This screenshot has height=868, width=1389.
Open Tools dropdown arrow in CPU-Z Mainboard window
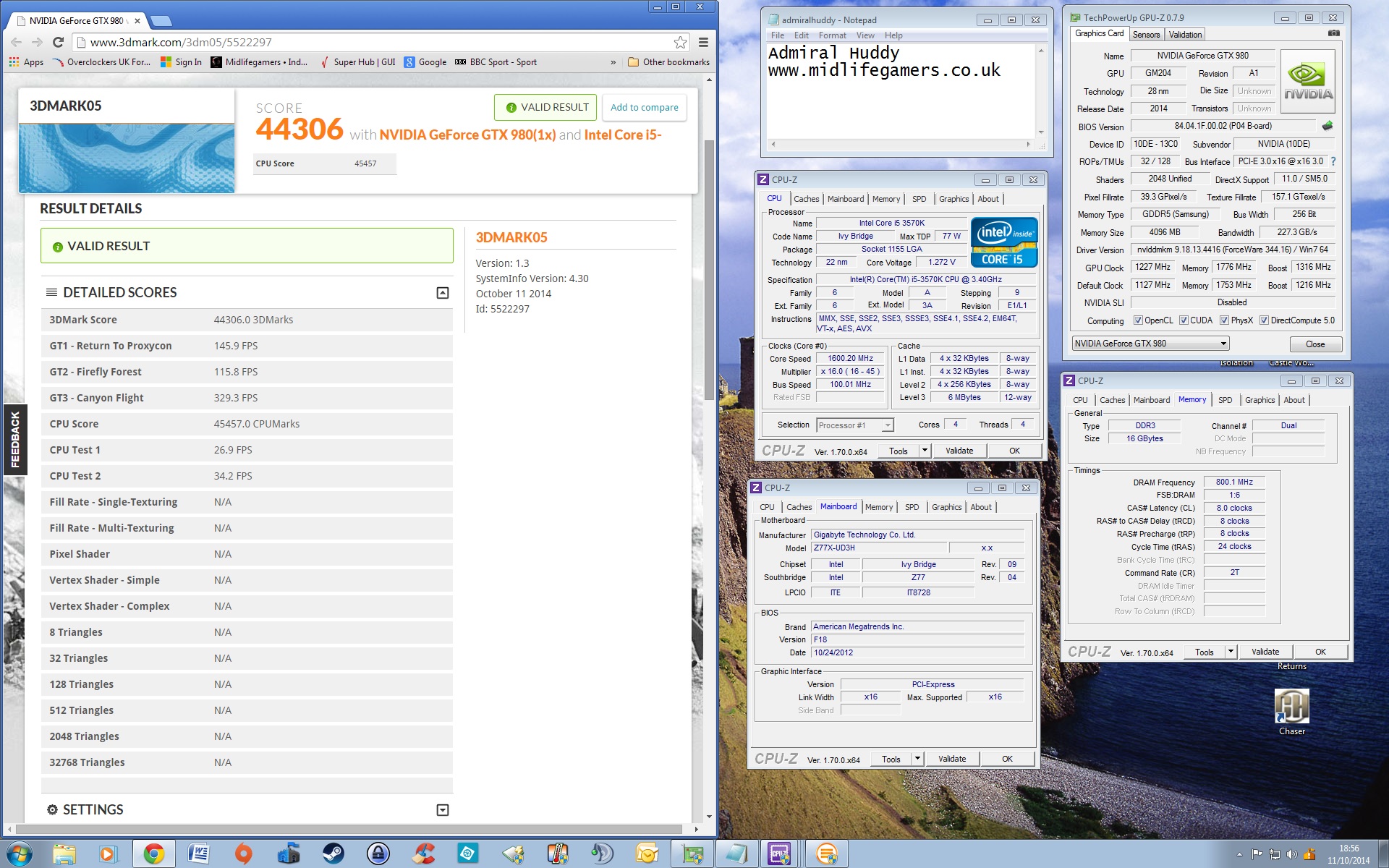pos(917,759)
